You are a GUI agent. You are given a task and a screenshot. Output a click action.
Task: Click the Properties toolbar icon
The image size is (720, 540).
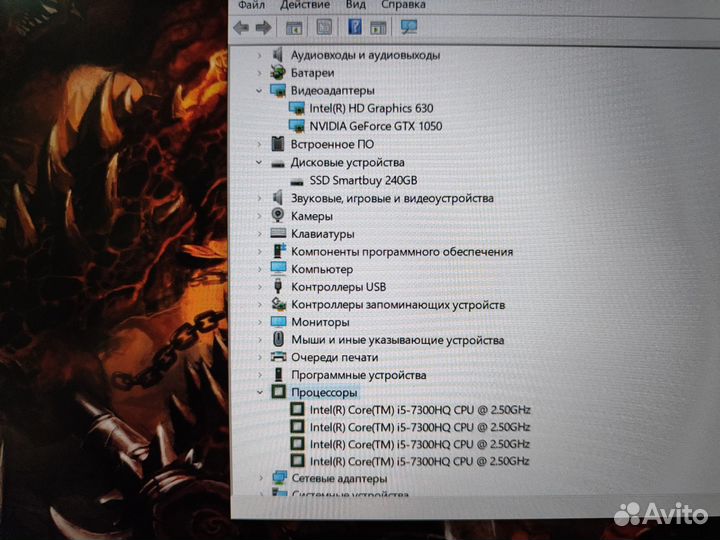324,27
